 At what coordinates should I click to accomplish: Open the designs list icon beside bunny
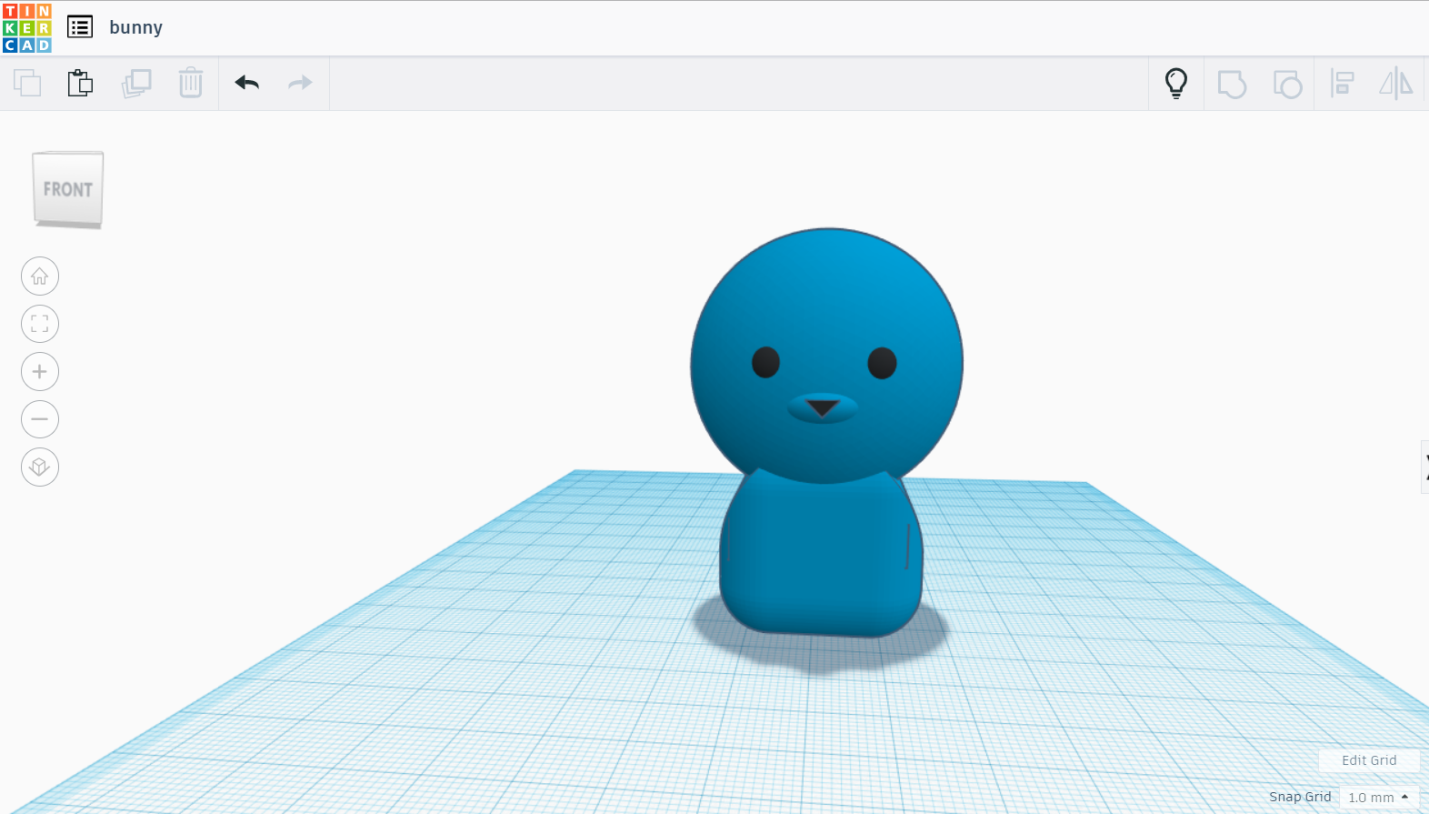tap(80, 27)
